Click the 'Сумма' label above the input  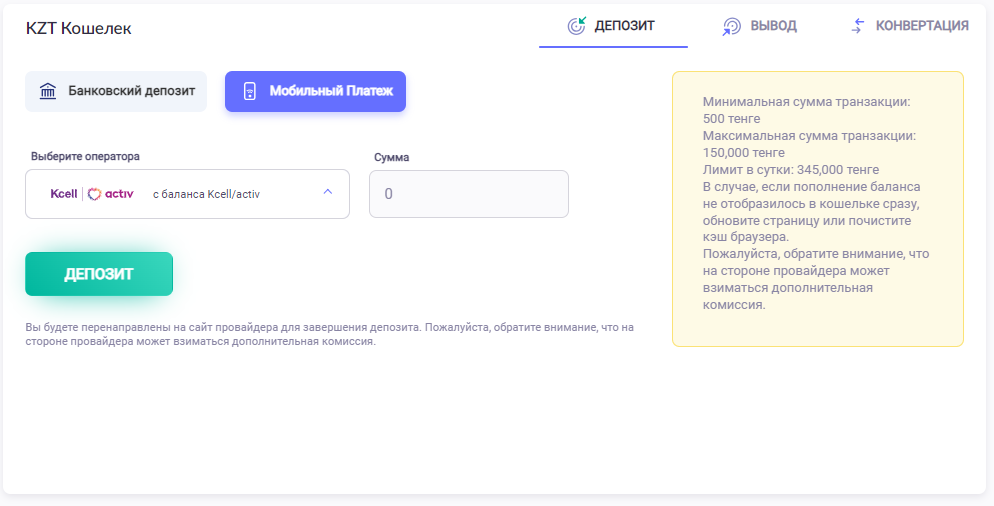point(392,157)
